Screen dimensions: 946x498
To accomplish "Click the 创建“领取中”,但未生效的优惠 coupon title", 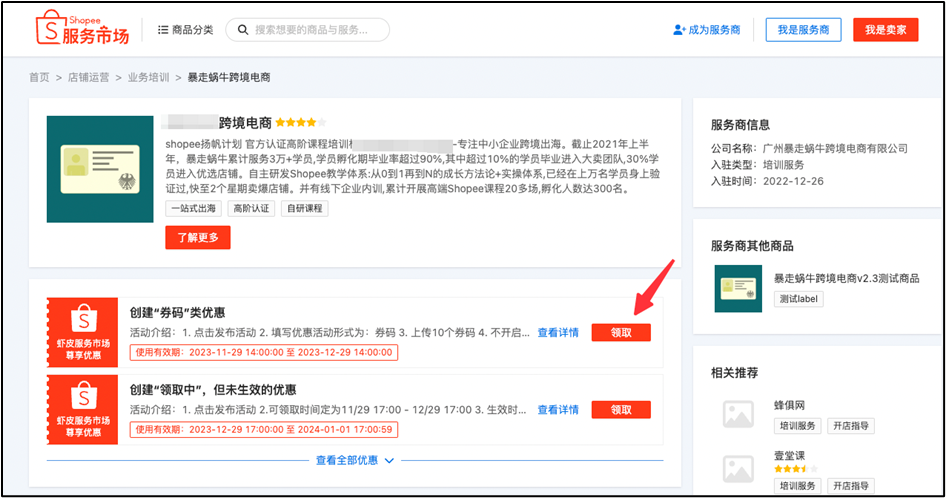I will click(x=213, y=390).
